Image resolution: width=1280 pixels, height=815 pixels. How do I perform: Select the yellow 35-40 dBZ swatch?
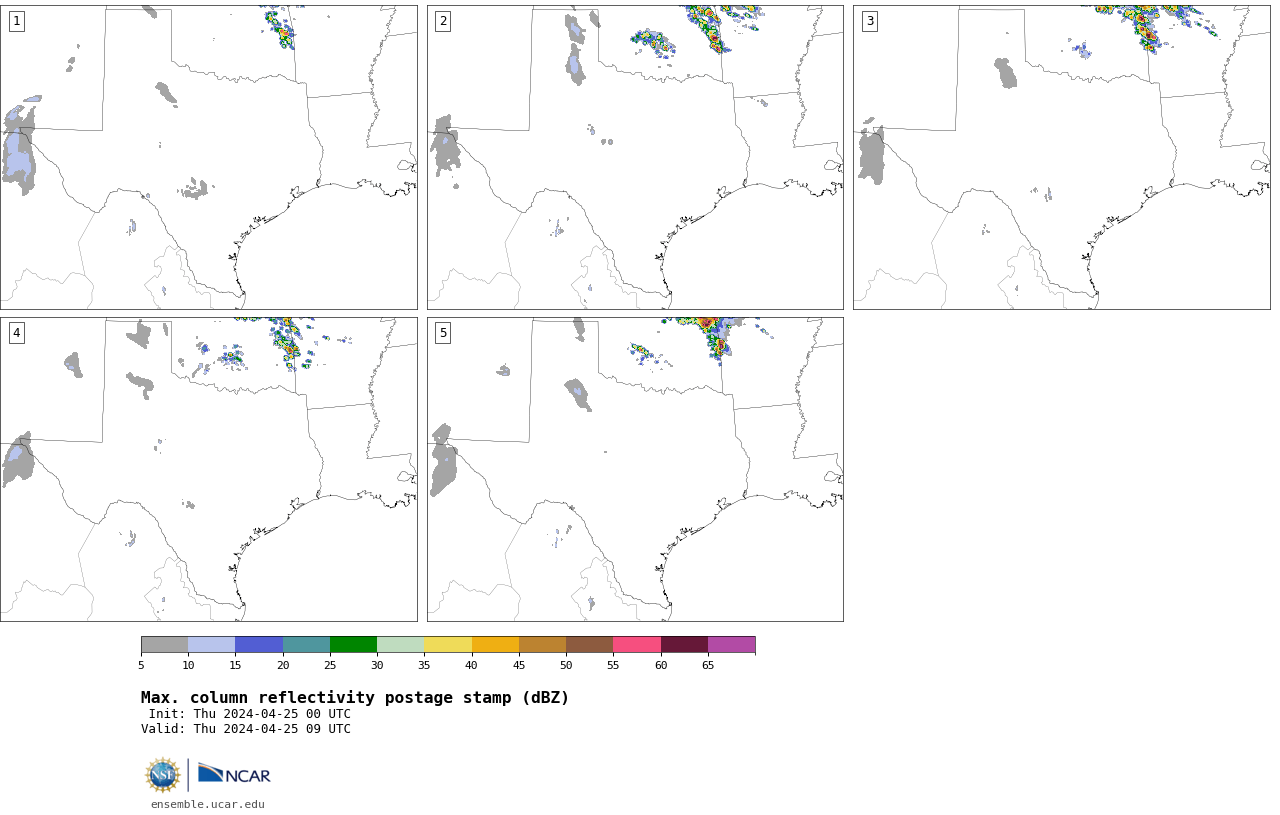448,644
